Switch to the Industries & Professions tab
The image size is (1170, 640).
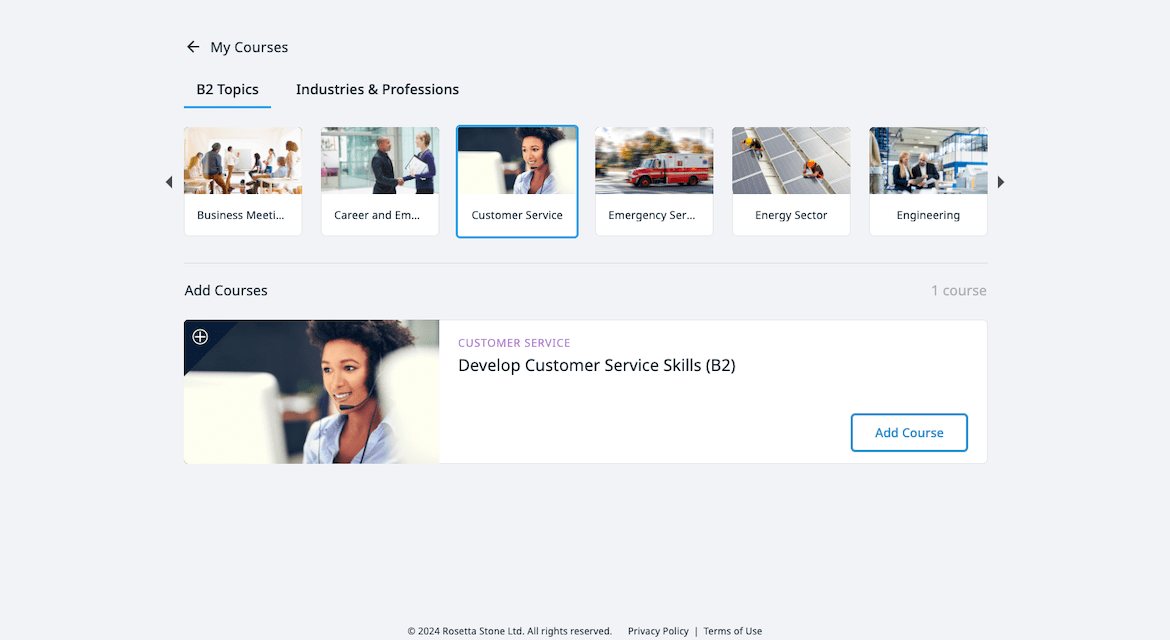pyautogui.click(x=377, y=89)
